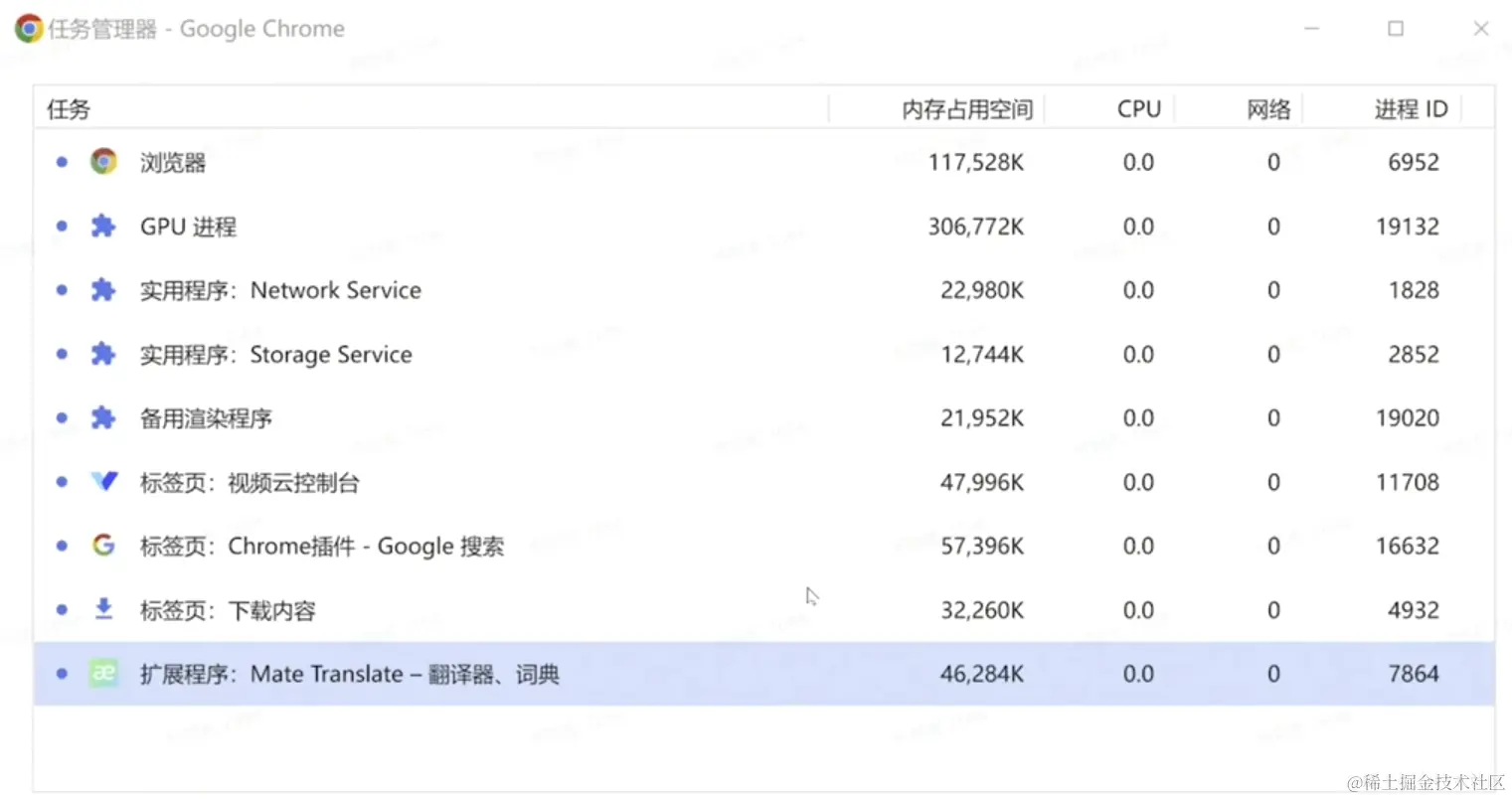
Task: Click the Google icon in the search tab row
Action: [103, 546]
